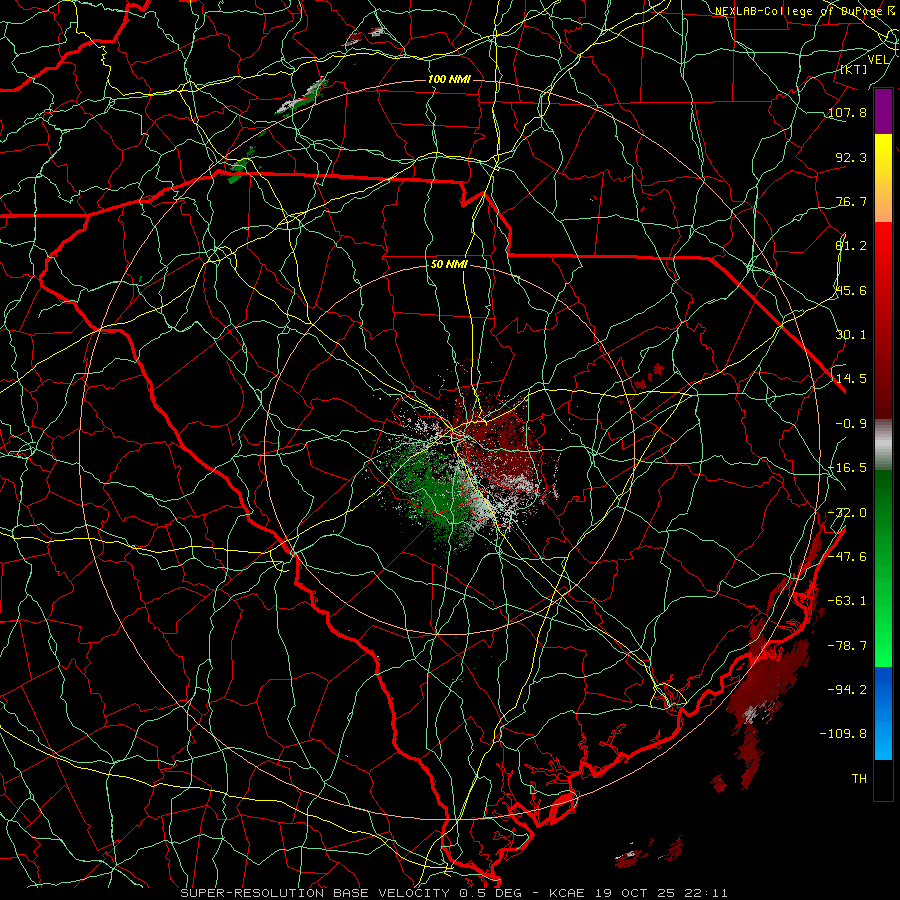
Task: Select the -78.7 legend value
Action: pos(847,646)
